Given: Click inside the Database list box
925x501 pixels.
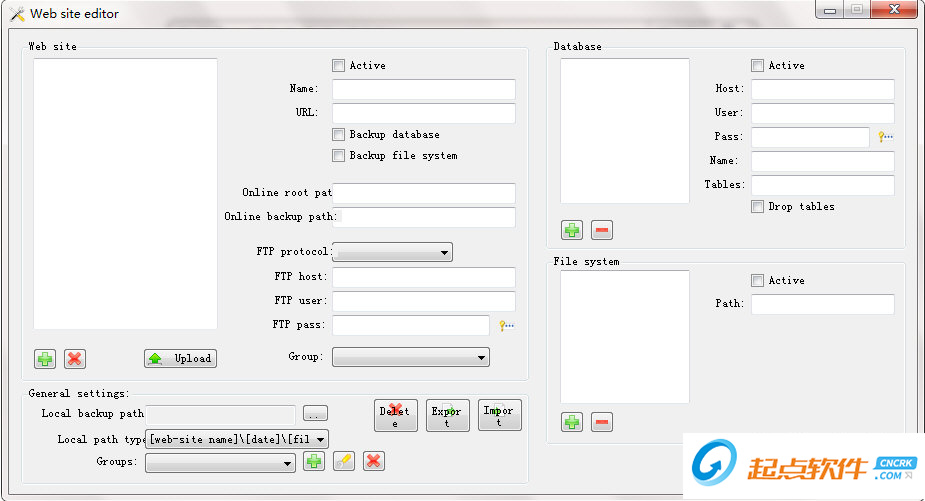Looking at the screenshot, I should [x=625, y=130].
